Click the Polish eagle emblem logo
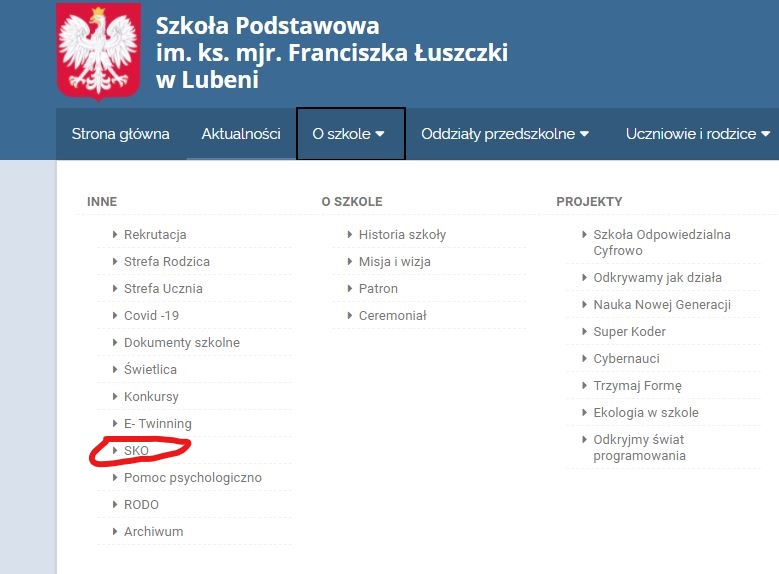 pyautogui.click(x=98, y=52)
